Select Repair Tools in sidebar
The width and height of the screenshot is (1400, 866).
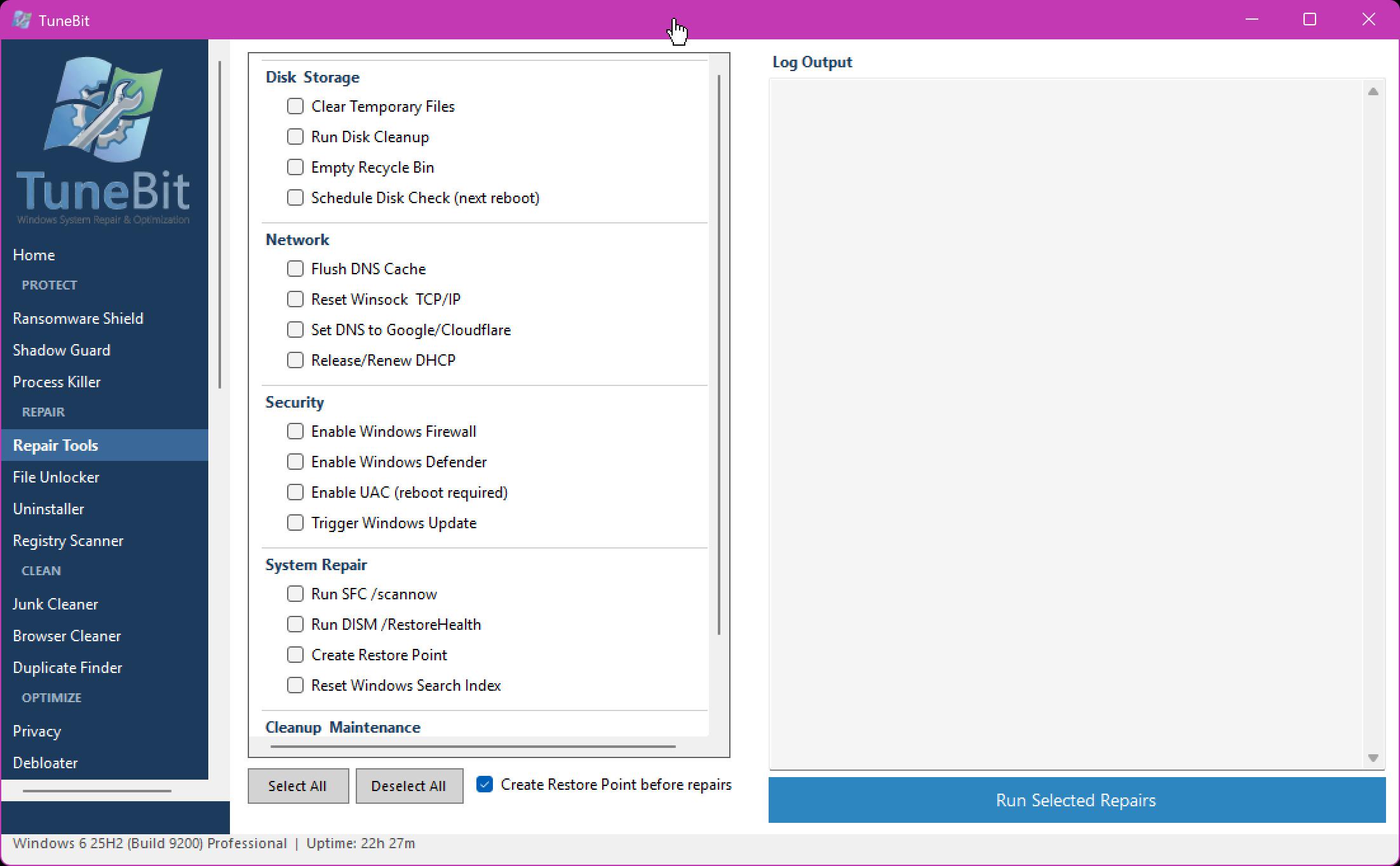pos(105,445)
